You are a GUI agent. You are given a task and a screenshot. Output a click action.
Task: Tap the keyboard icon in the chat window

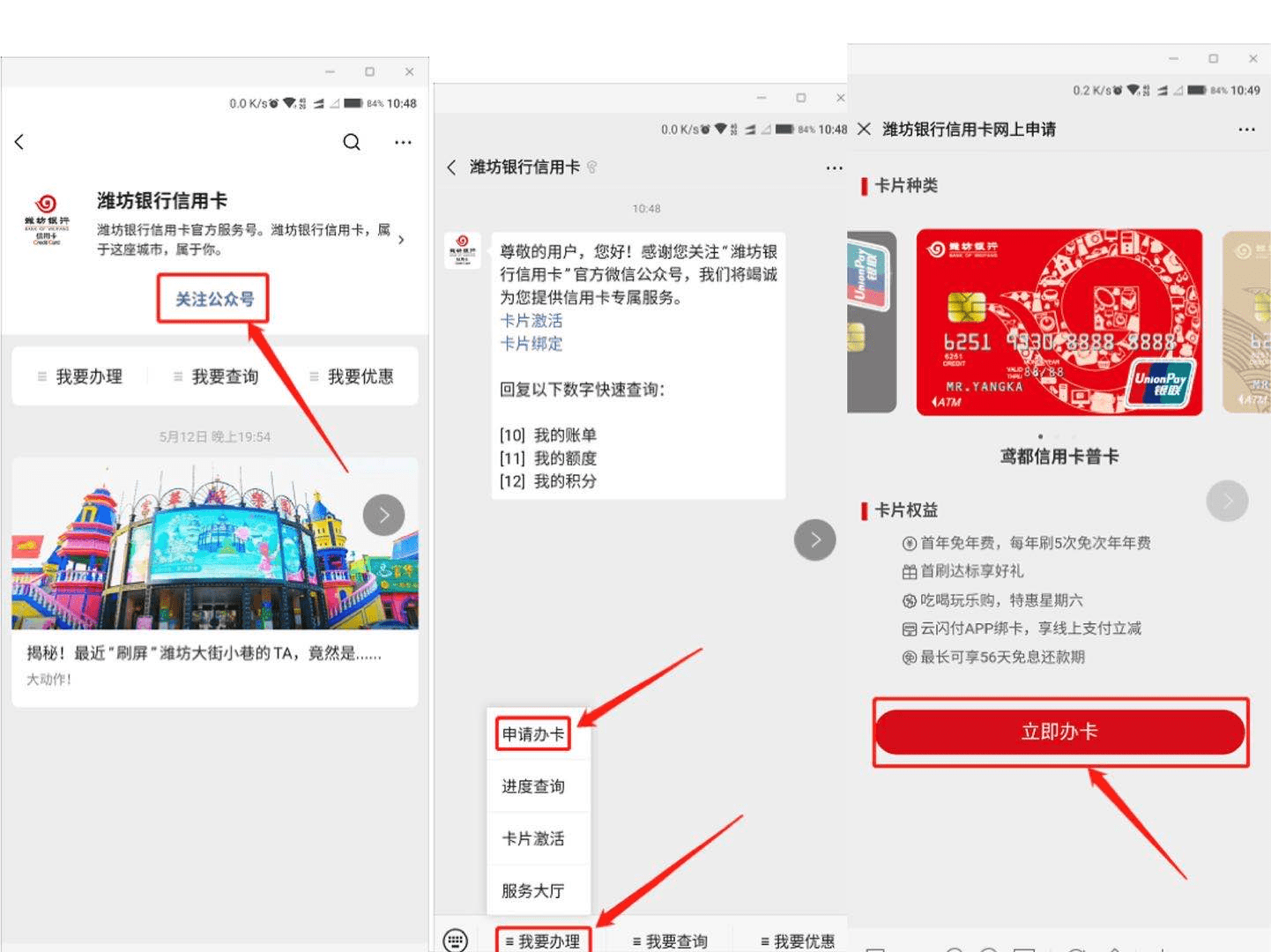click(455, 941)
